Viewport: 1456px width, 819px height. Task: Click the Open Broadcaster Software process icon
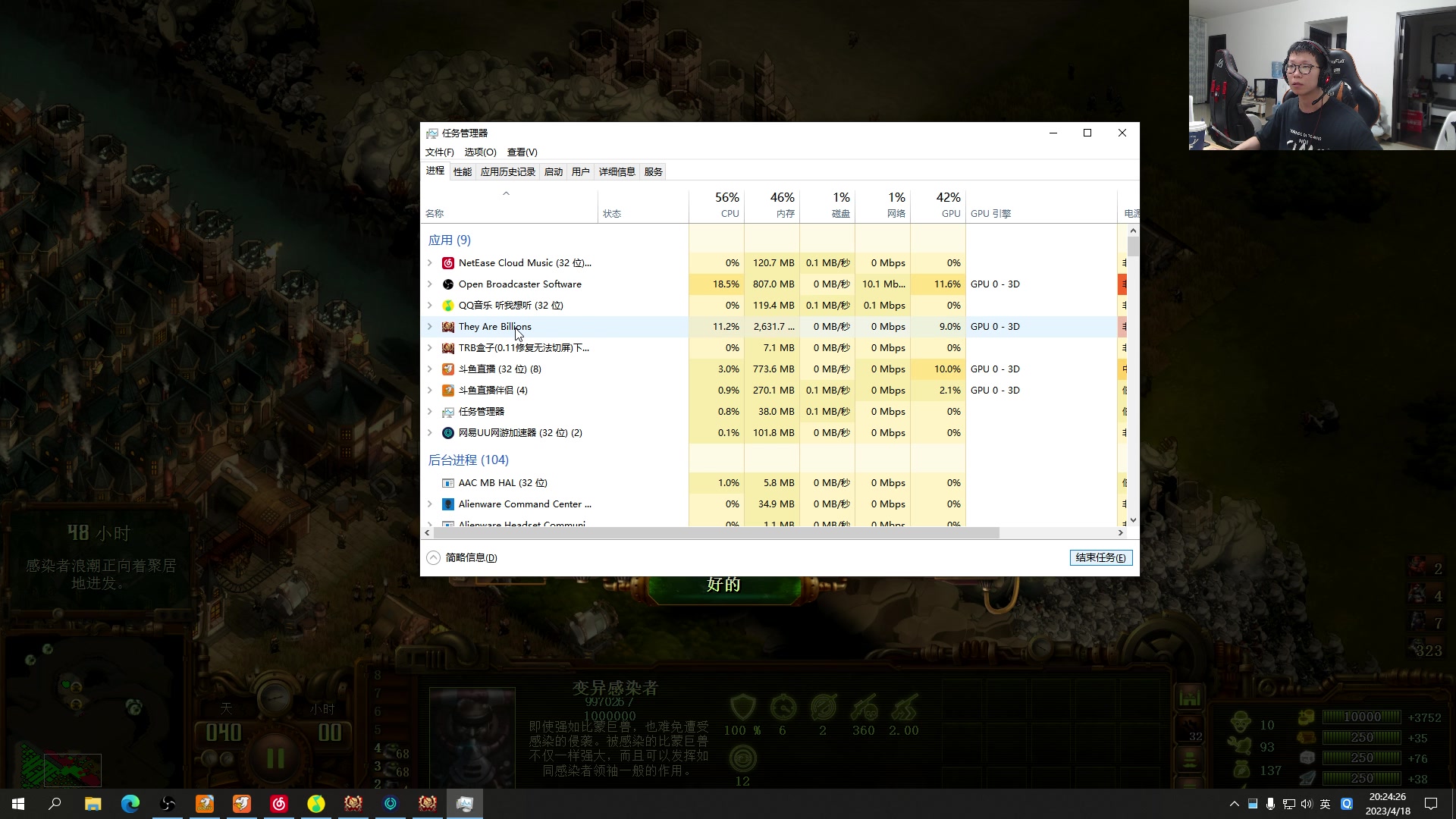tap(448, 284)
